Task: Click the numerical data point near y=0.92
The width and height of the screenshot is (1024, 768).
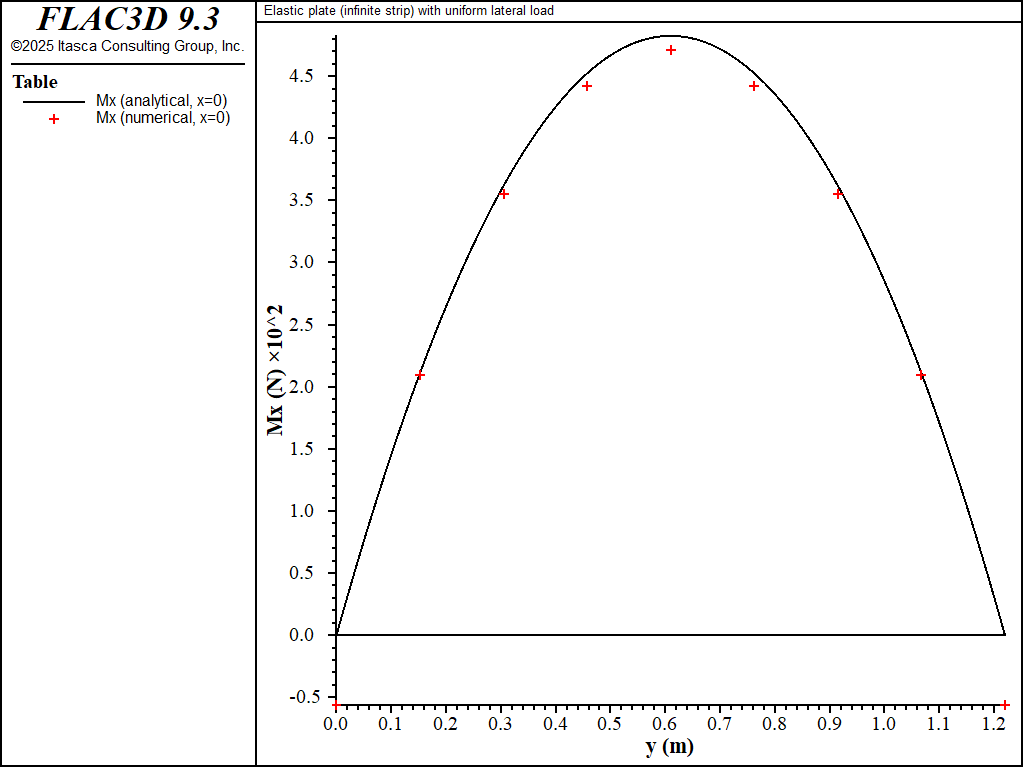Action: (x=838, y=194)
